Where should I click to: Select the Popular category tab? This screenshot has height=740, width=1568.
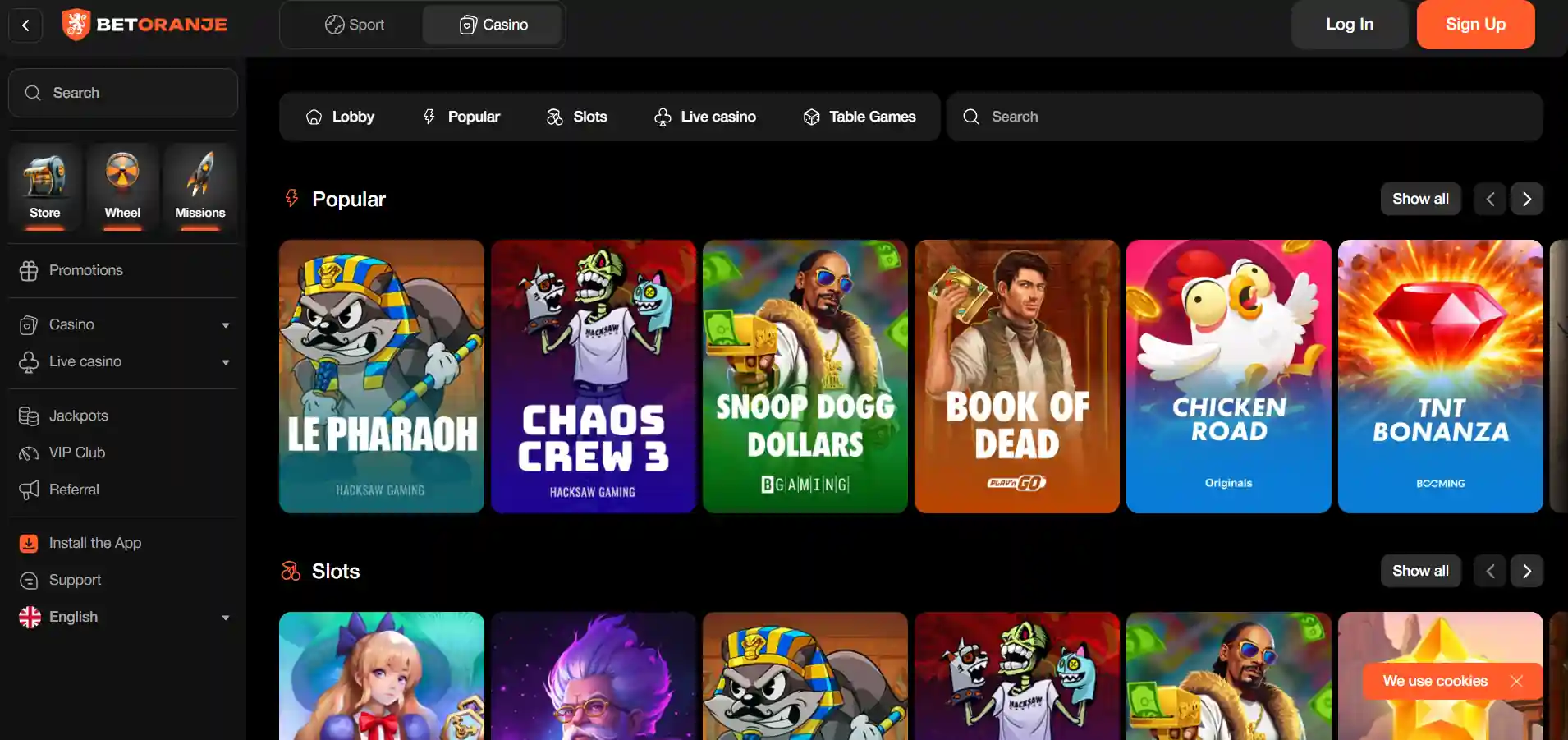pyautogui.click(x=461, y=117)
